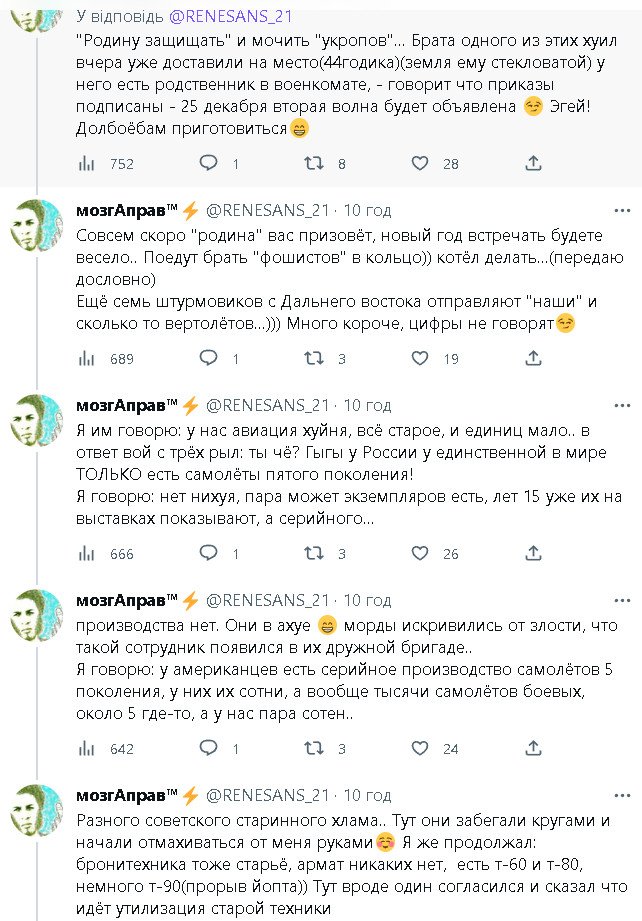Viewport: 642px width, 921px height.
Task: Click avatar of the tweet with 666 views
Action: pos(36,421)
